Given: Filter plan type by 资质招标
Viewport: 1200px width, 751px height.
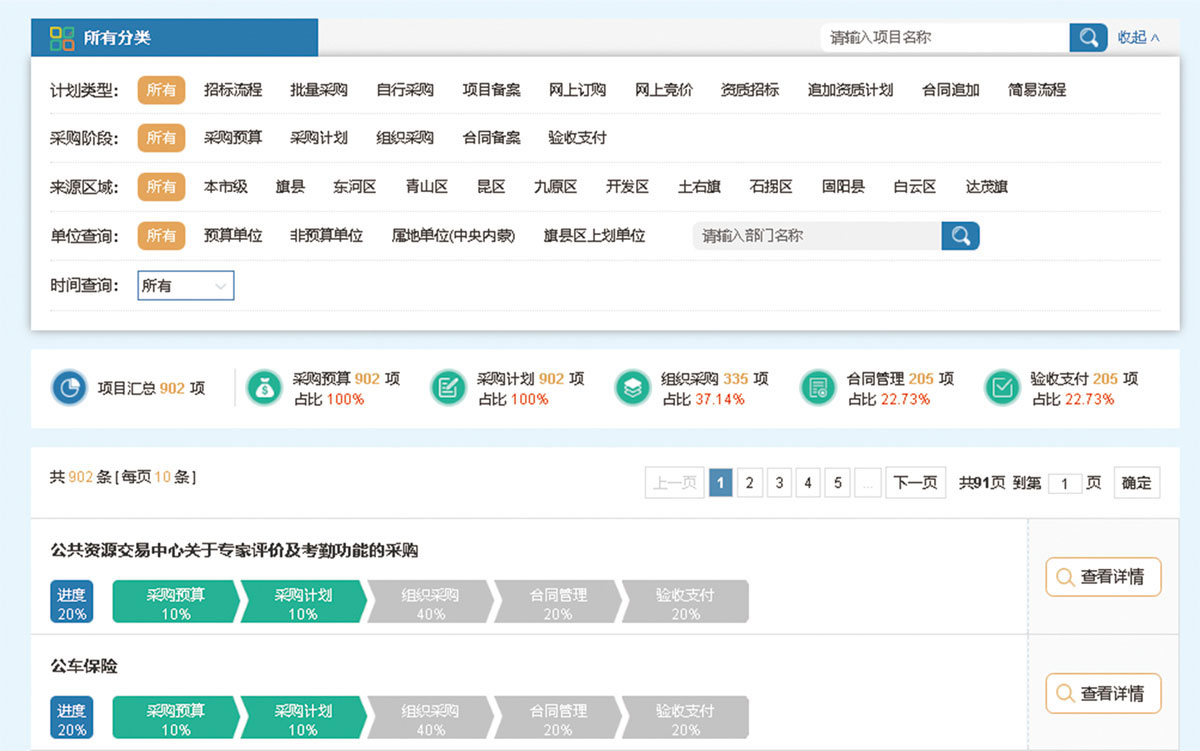Looking at the screenshot, I should coord(750,90).
